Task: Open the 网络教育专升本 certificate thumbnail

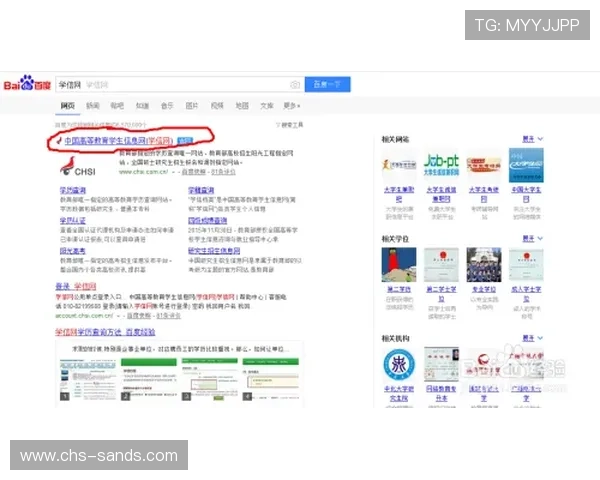Action: pos(441,364)
